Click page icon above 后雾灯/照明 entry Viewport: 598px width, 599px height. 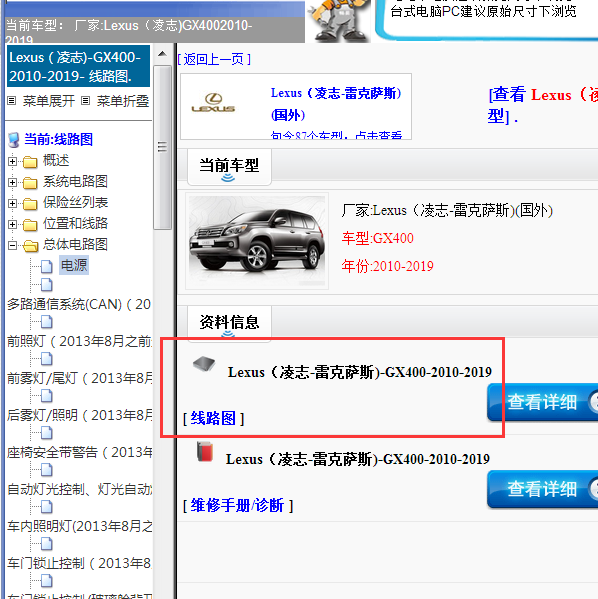(47, 396)
